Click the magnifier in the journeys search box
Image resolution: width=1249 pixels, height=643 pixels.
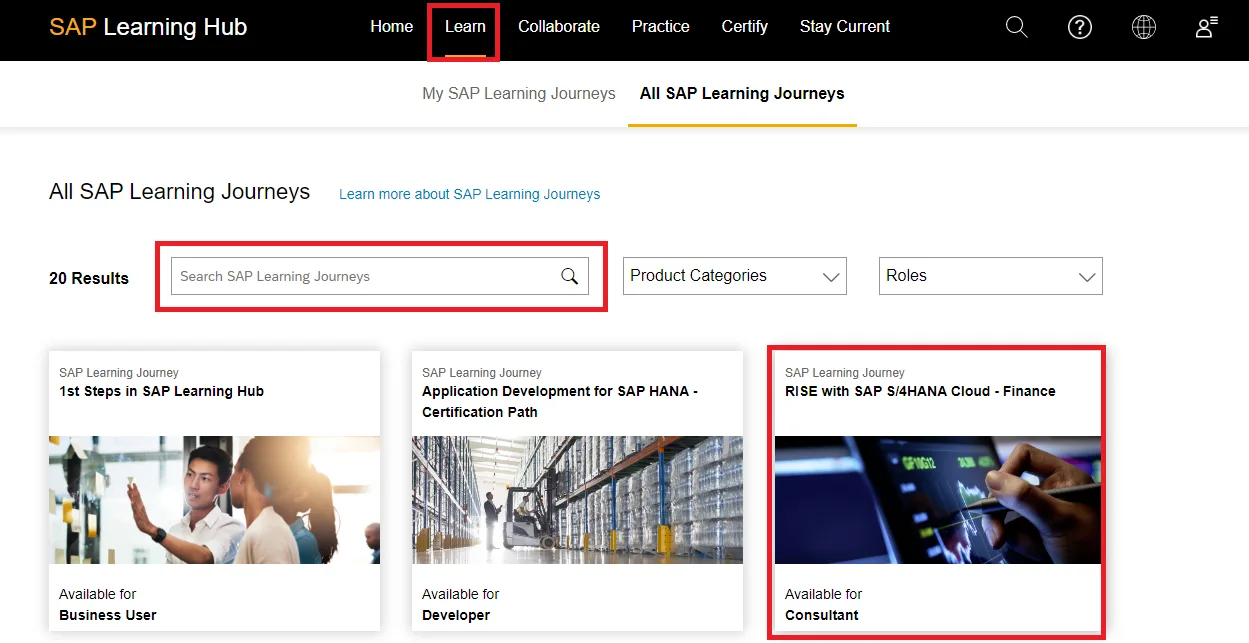[x=570, y=276]
